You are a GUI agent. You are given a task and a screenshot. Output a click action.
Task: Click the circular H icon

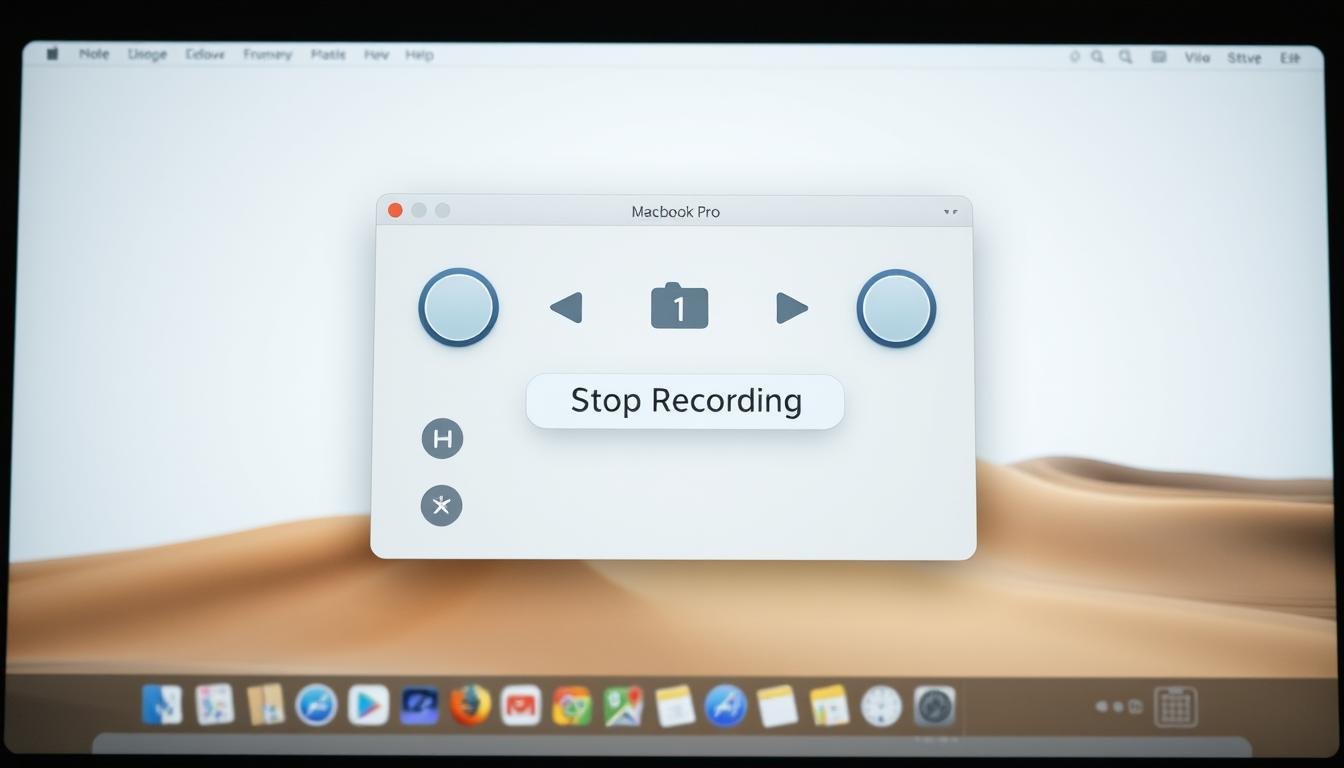[442, 438]
